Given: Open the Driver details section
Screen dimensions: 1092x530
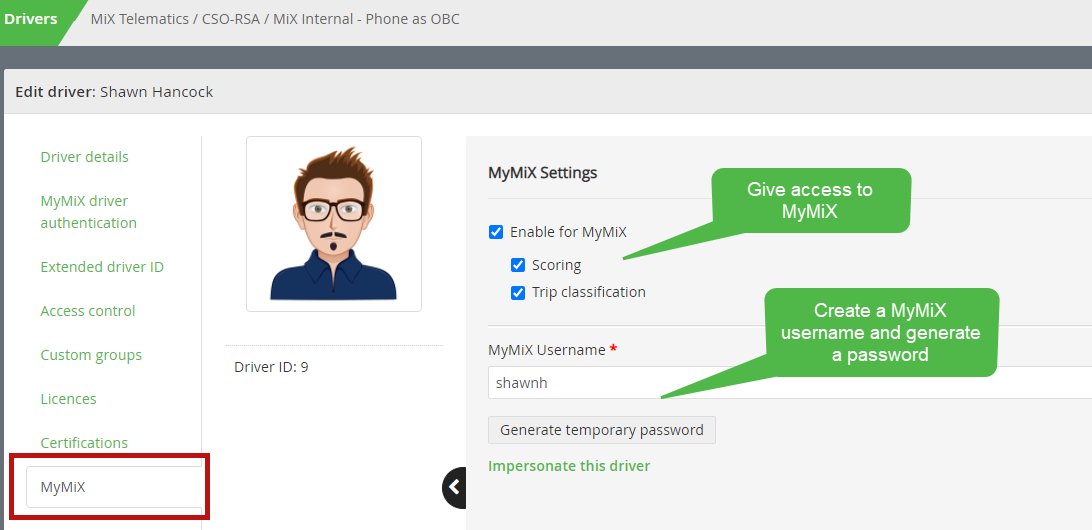Looking at the screenshot, I should pos(84,157).
